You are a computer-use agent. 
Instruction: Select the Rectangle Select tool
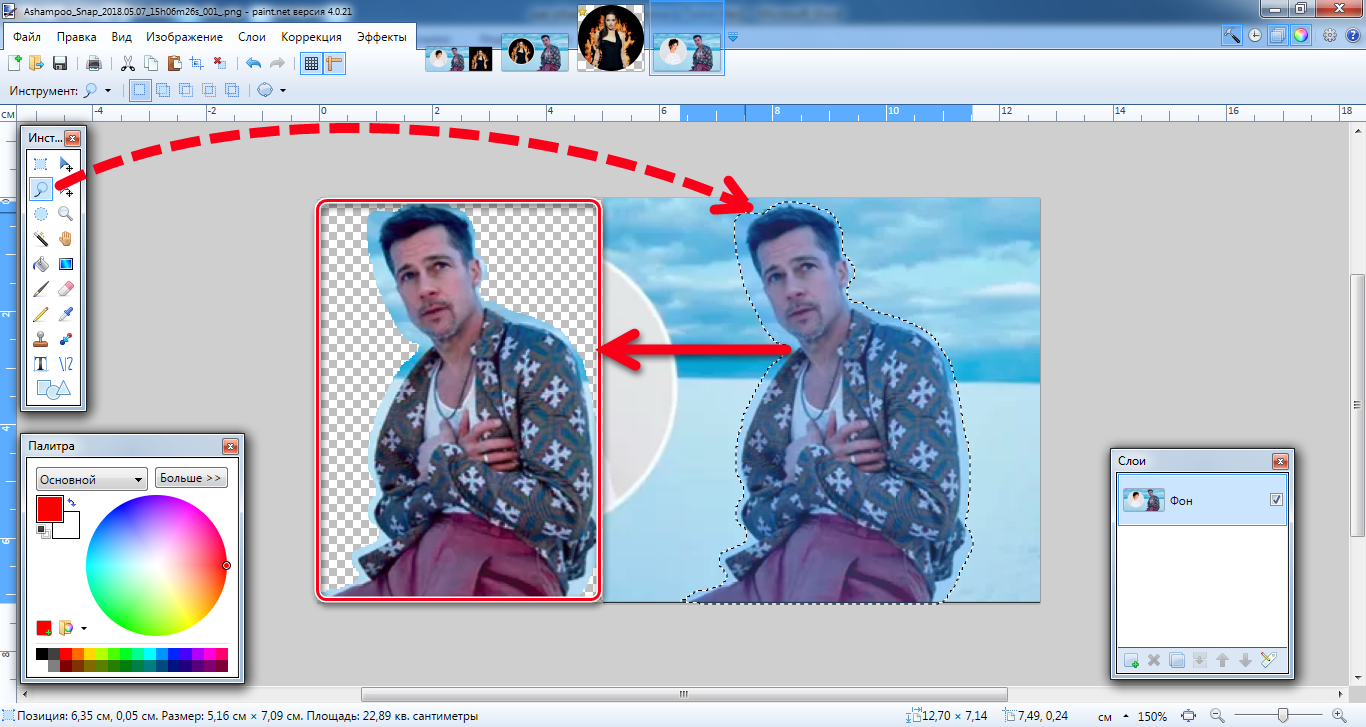(x=40, y=164)
